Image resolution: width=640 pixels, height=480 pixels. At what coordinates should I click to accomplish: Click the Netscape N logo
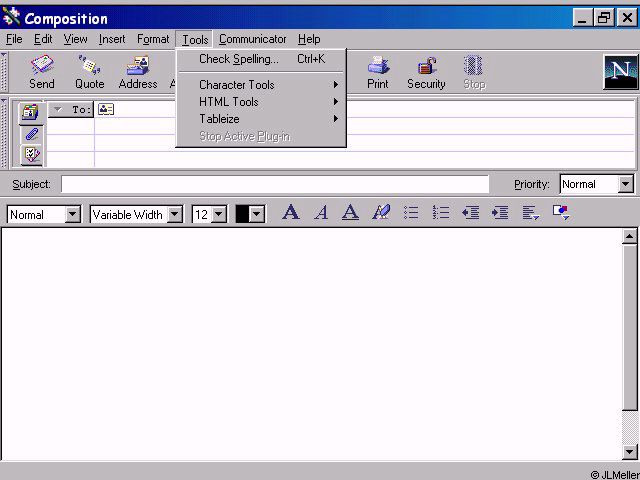click(620, 72)
